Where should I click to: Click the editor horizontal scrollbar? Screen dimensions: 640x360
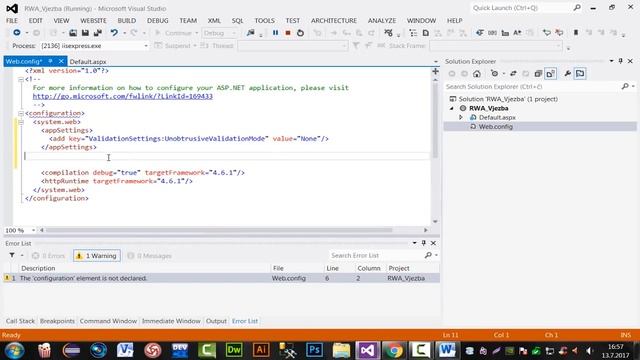pos(218,230)
